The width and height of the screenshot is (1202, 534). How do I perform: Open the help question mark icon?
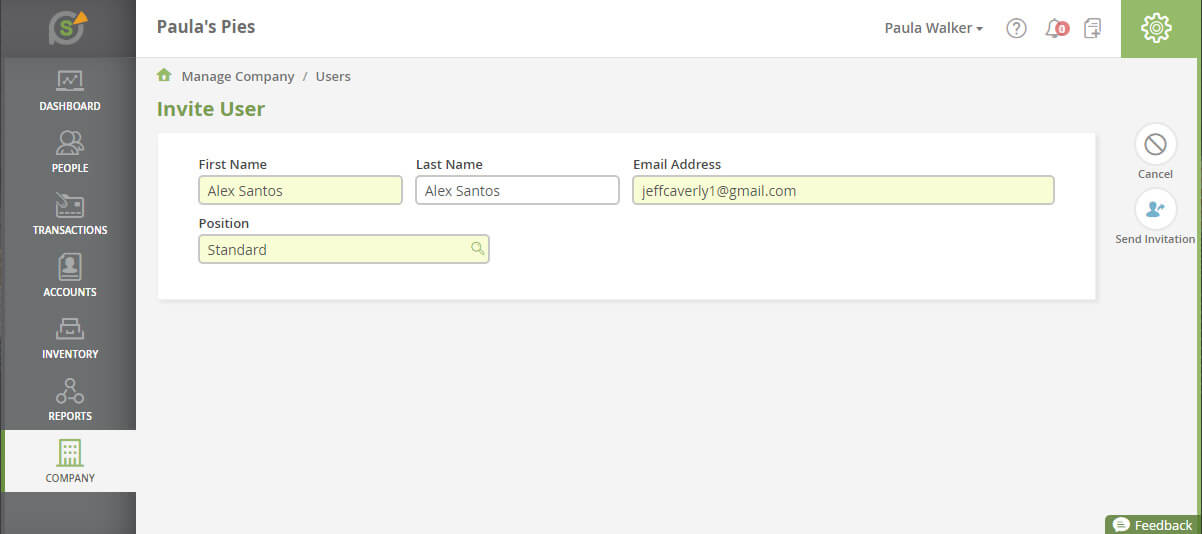(x=1016, y=28)
